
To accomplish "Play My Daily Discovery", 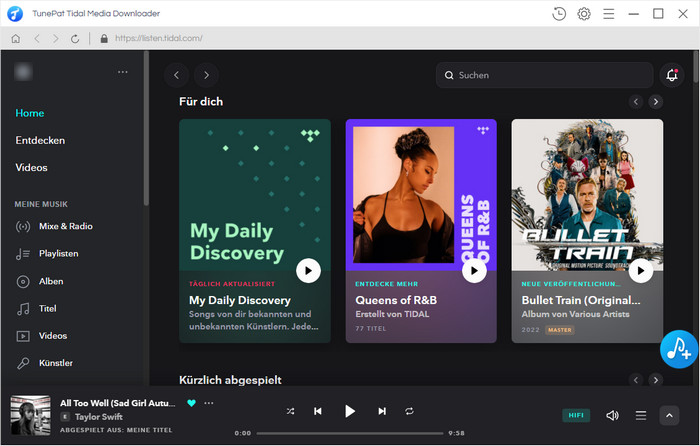I will (x=308, y=271).
